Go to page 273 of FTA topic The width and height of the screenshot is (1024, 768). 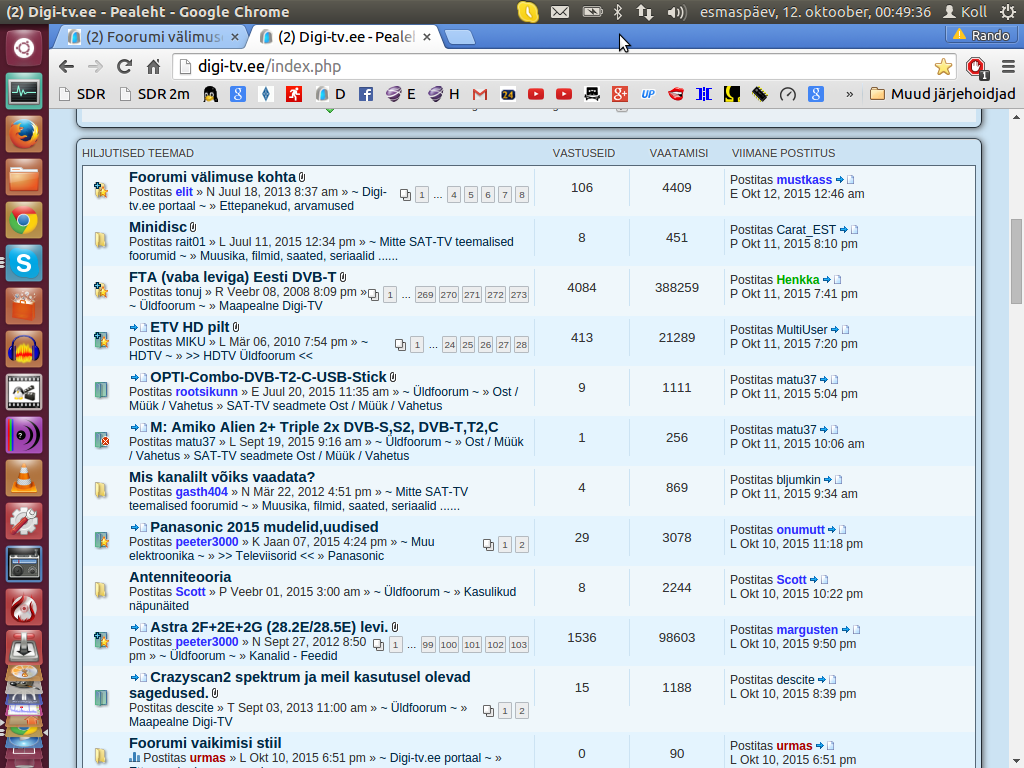pos(518,295)
